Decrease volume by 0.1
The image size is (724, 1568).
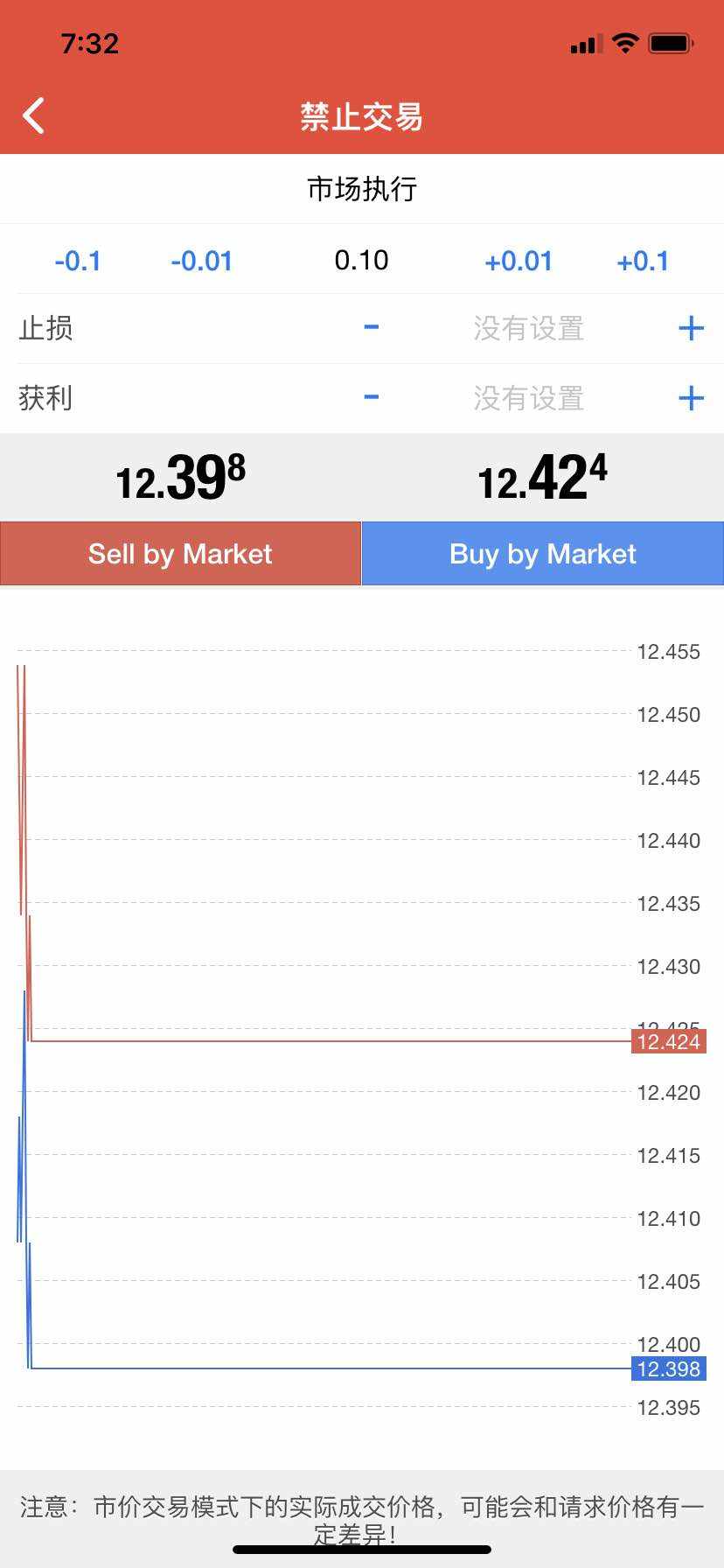click(x=78, y=261)
